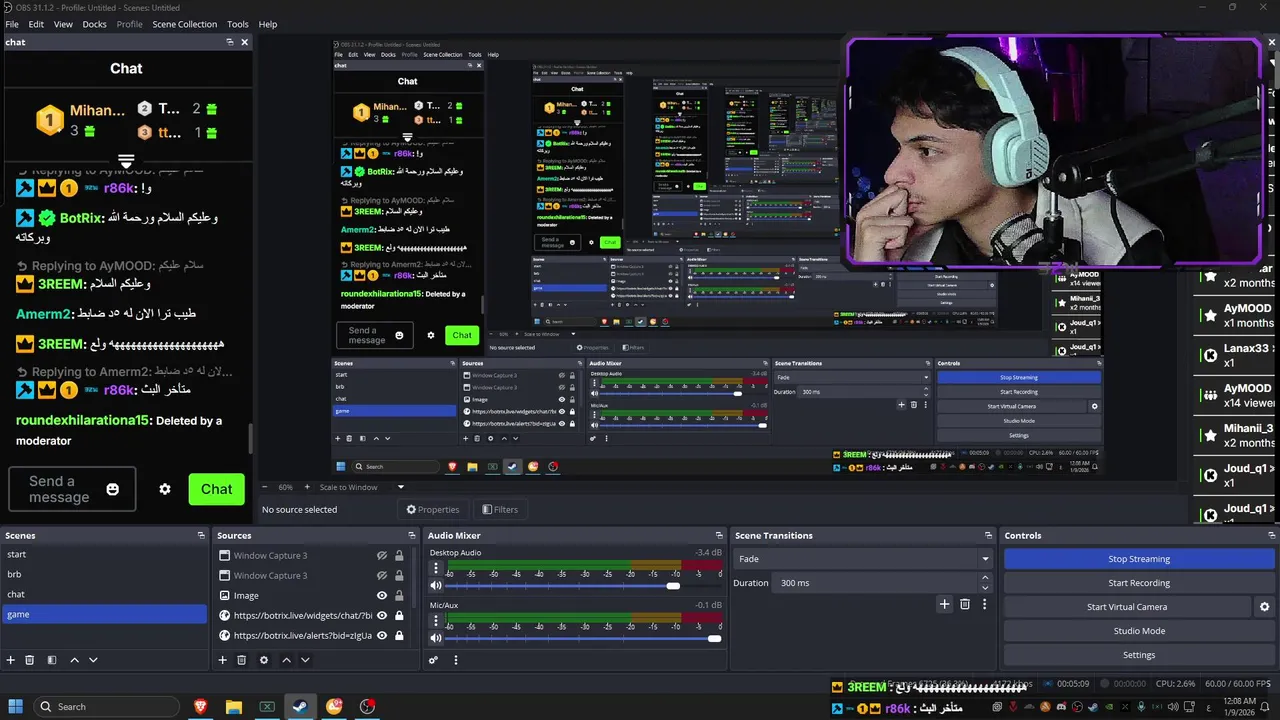Hide the botrix alerts source

pyautogui.click(x=381, y=636)
